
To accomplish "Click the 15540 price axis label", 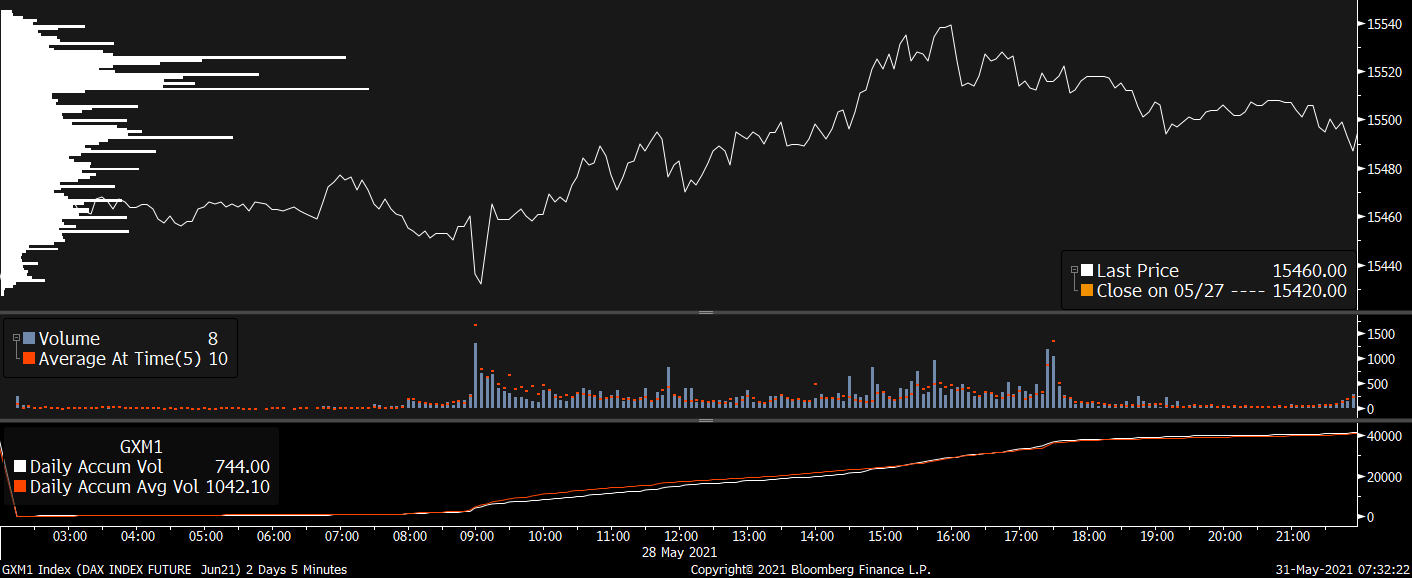I will [x=1384, y=24].
